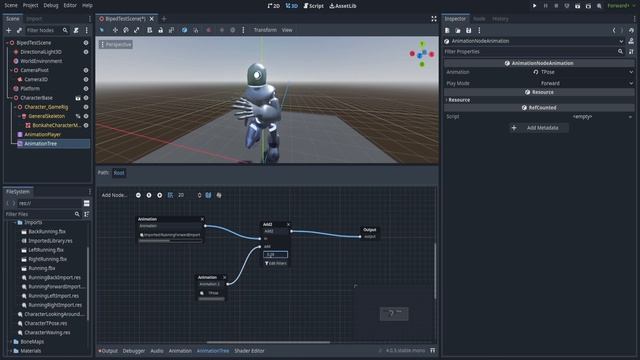Collapse the CameraPivot tree node

11,70
